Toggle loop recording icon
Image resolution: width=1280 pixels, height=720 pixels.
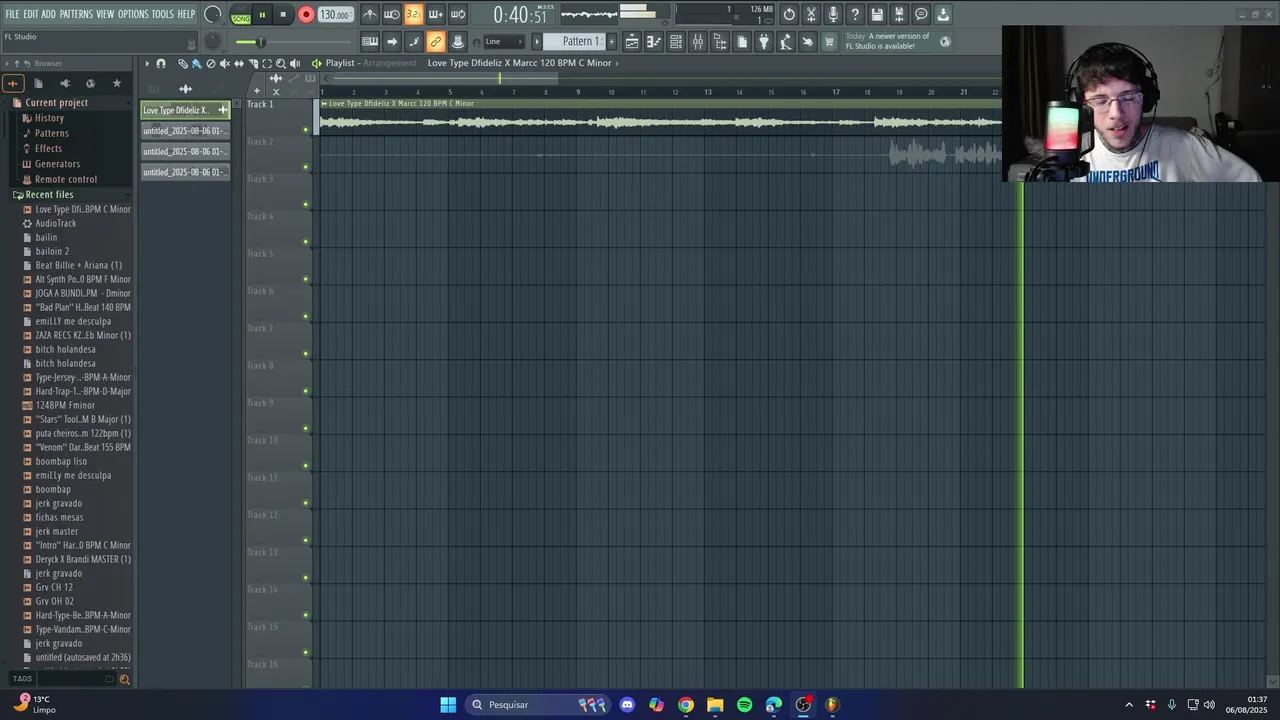(x=458, y=14)
